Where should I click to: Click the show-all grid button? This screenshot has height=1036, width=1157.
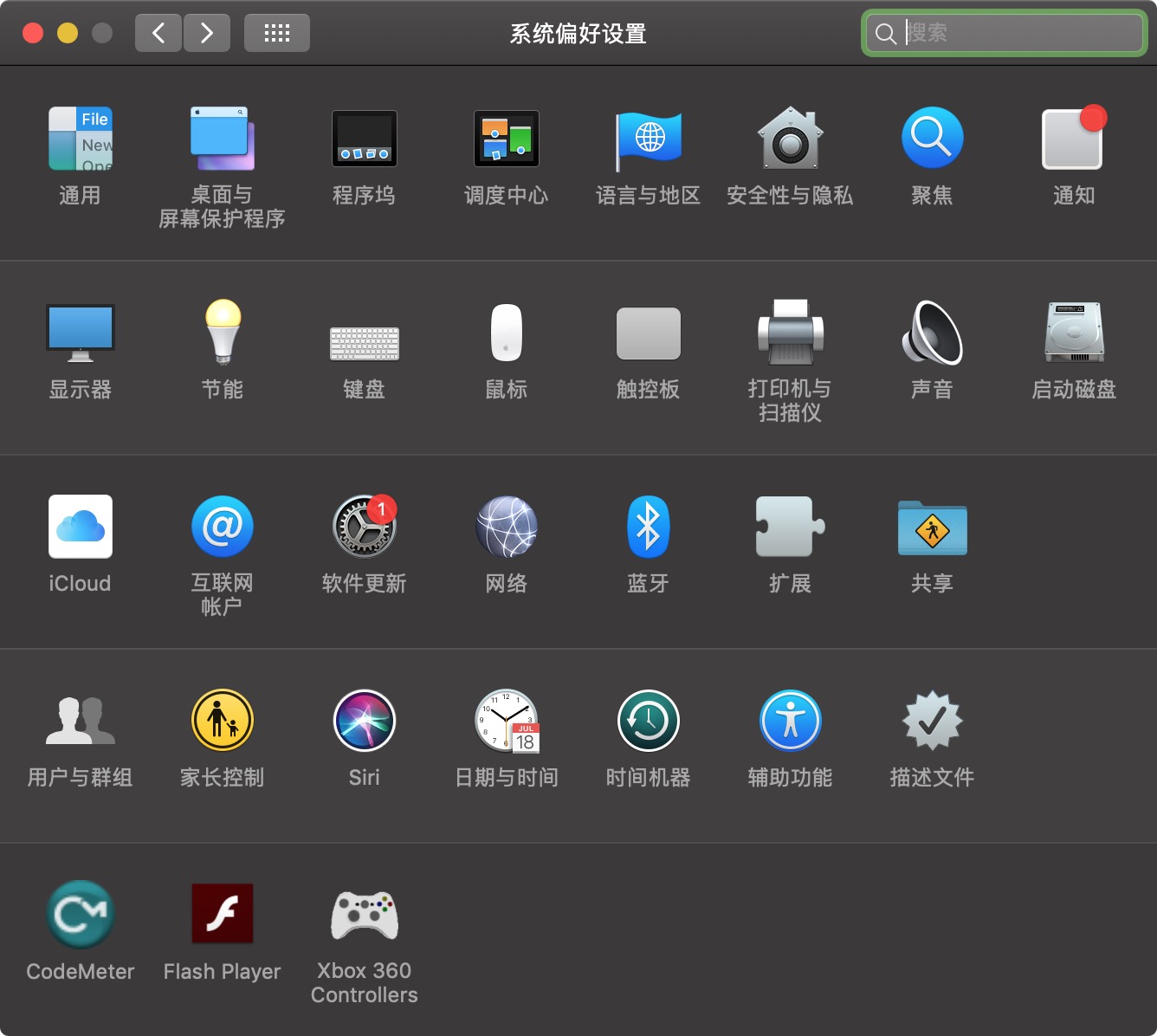coord(277,33)
